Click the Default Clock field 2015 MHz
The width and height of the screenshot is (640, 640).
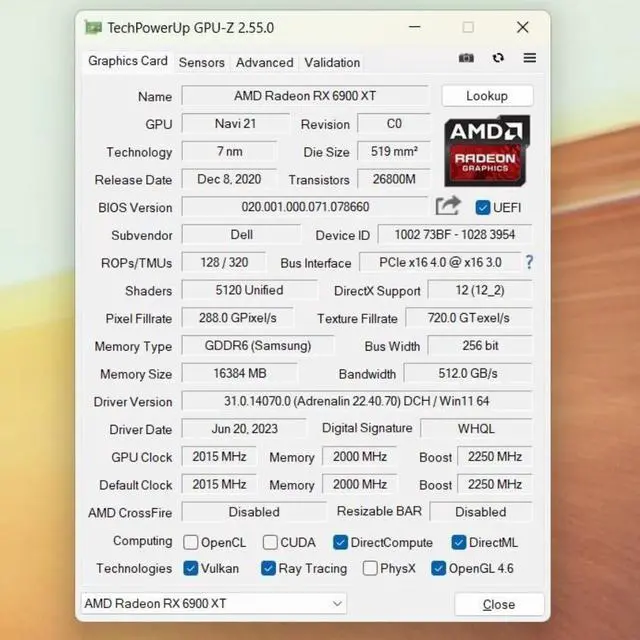click(x=219, y=484)
